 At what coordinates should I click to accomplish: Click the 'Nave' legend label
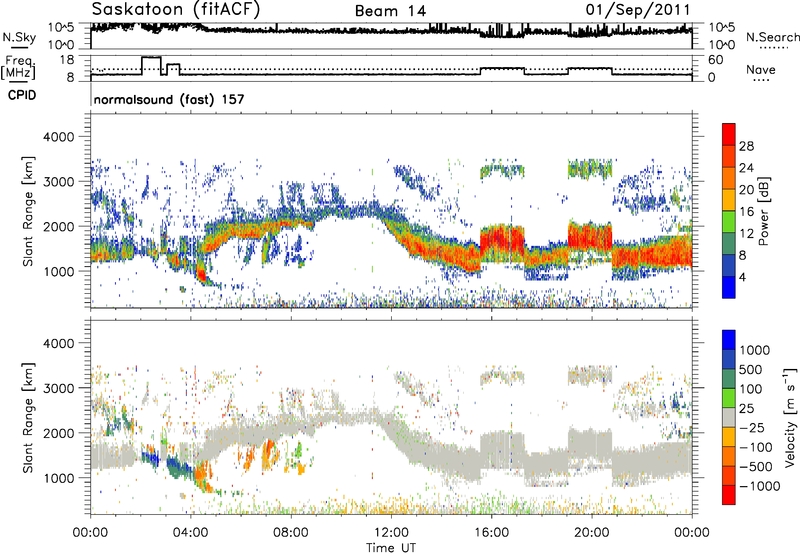tap(761, 70)
